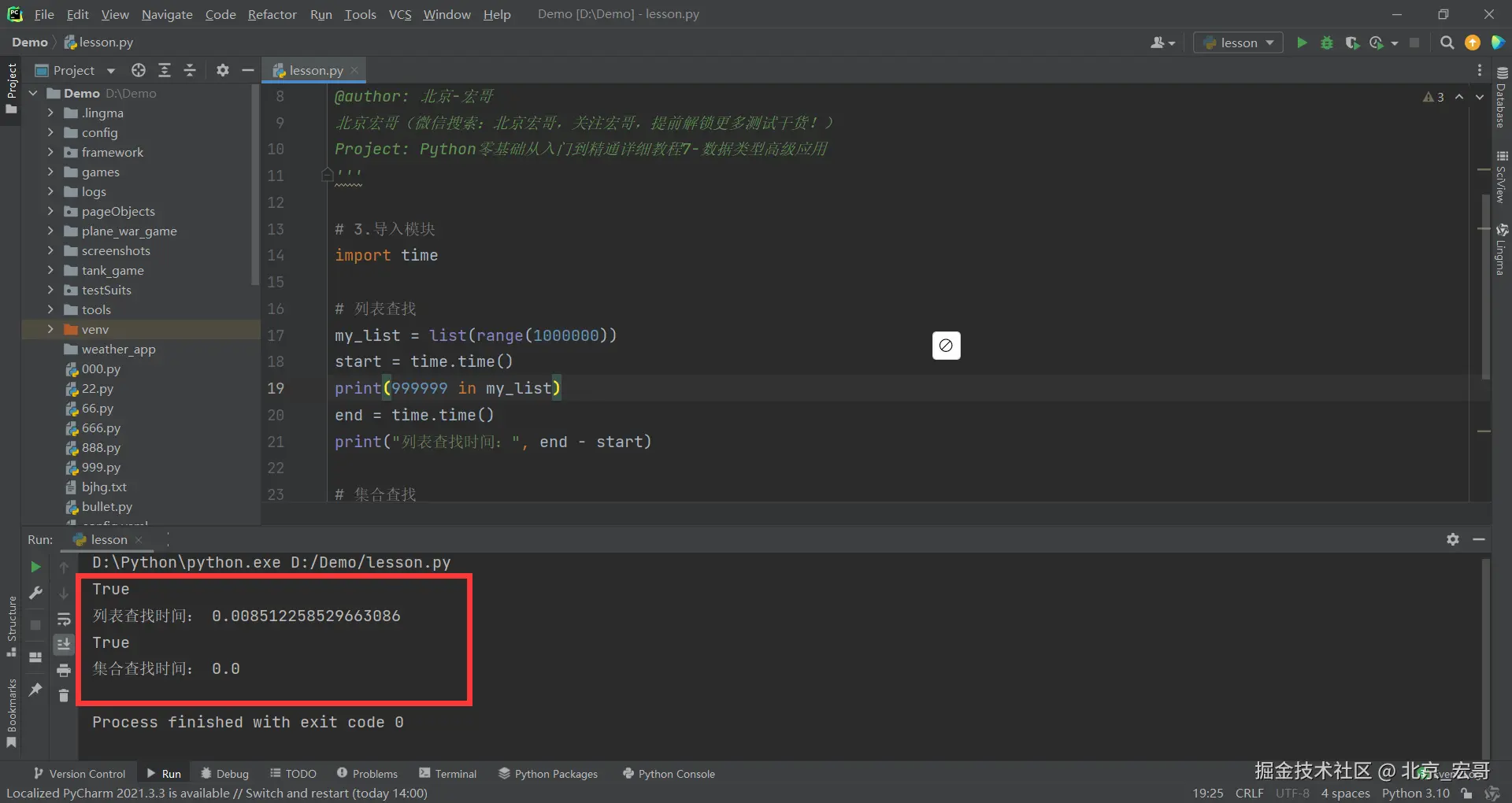The width and height of the screenshot is (1512, 803).
Task: Toggle the Structure tool window button
Action: click(x=12, y=627)
